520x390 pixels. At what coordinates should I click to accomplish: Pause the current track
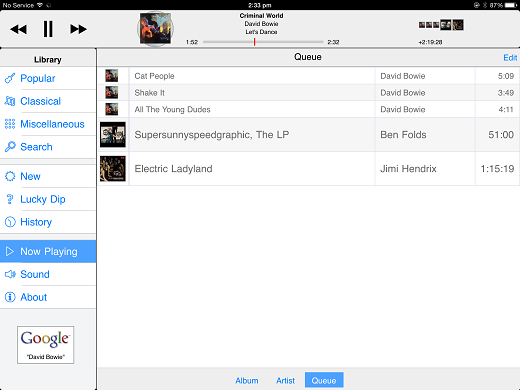(x=48, y=29)
